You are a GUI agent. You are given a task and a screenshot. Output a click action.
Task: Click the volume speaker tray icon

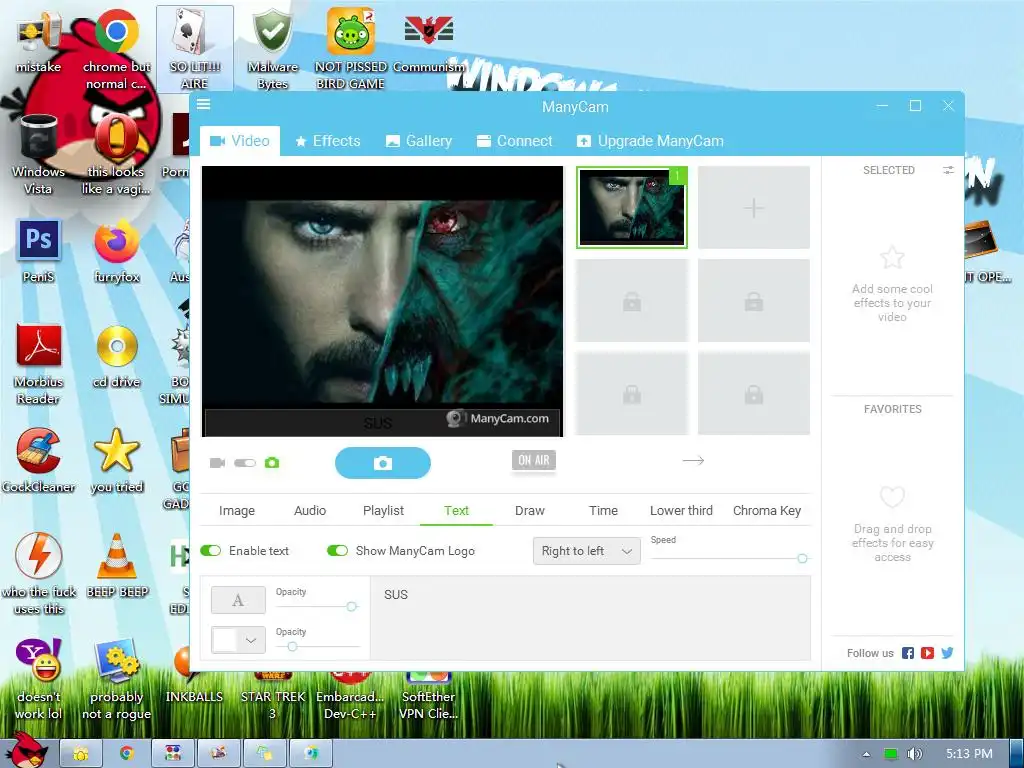click(914, 754)
